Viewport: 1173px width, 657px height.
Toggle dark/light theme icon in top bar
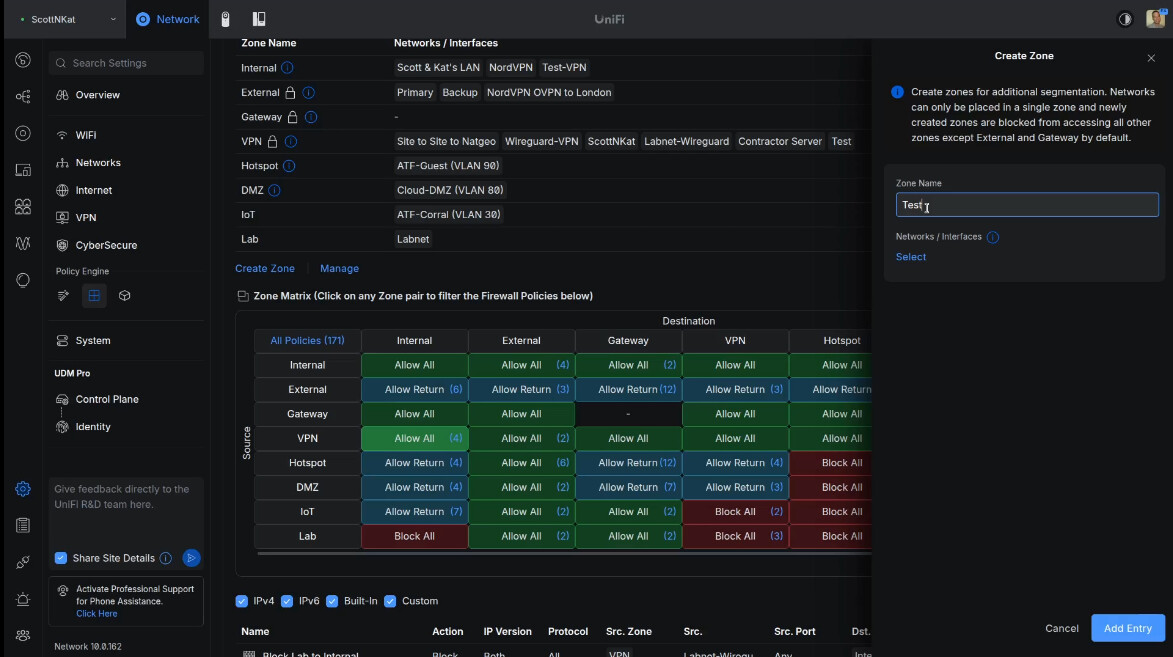[1125, 19]
